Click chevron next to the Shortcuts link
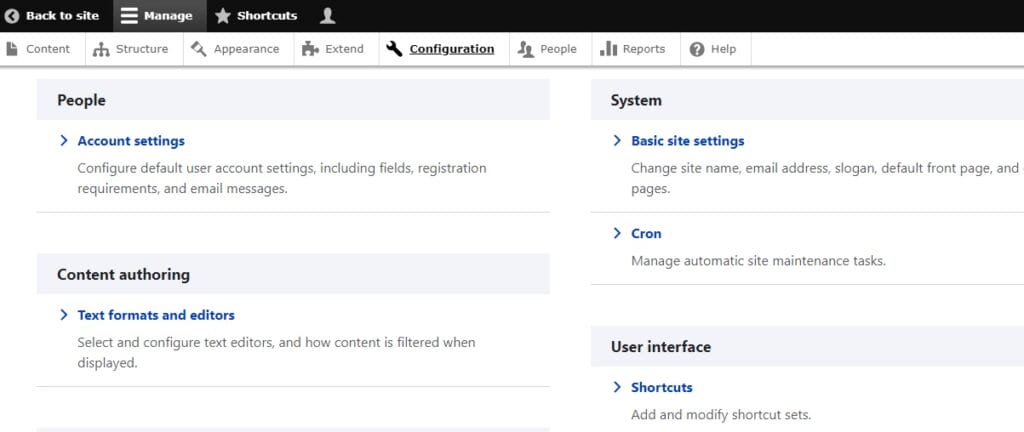This screenshot has height=432, width=1024. [617, 387]
